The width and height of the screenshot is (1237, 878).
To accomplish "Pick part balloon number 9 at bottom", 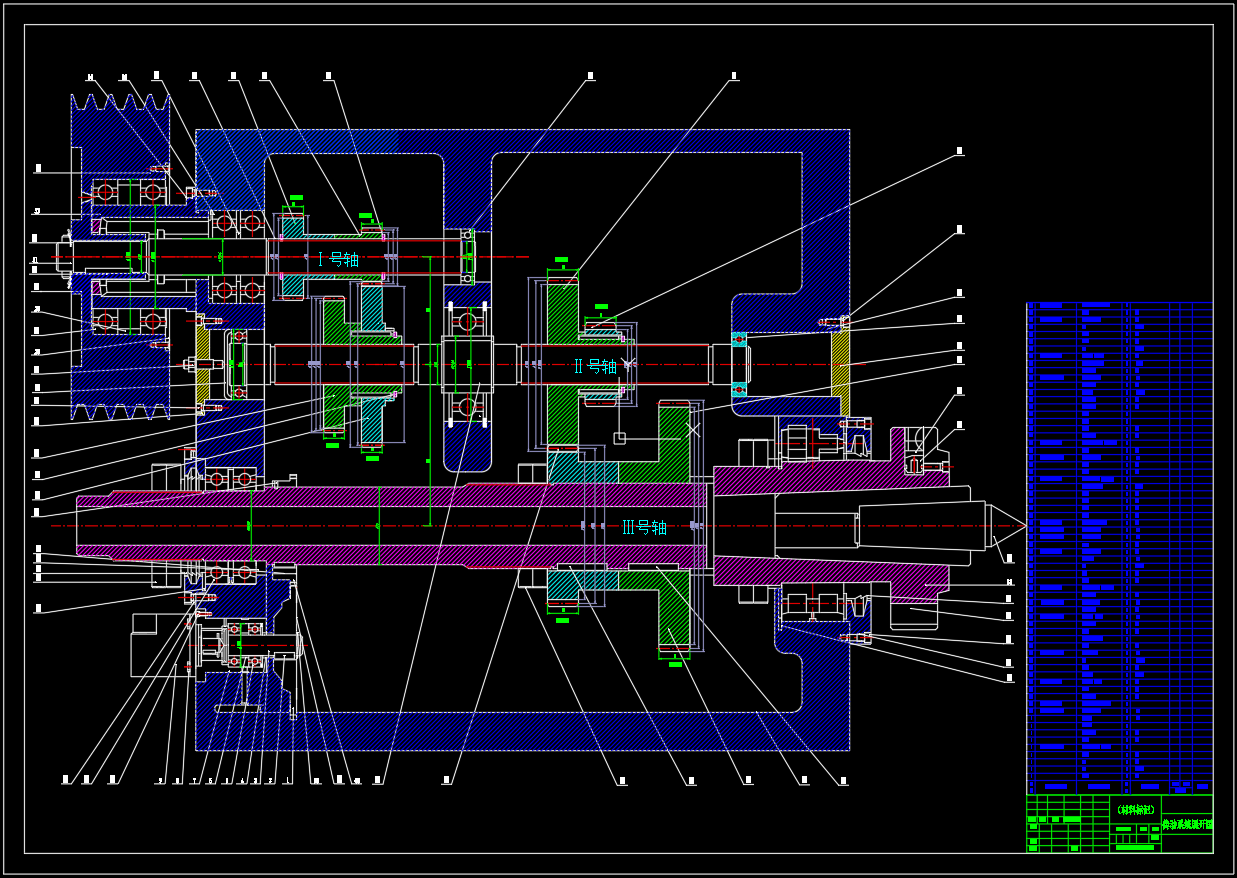I will [160, 780].
